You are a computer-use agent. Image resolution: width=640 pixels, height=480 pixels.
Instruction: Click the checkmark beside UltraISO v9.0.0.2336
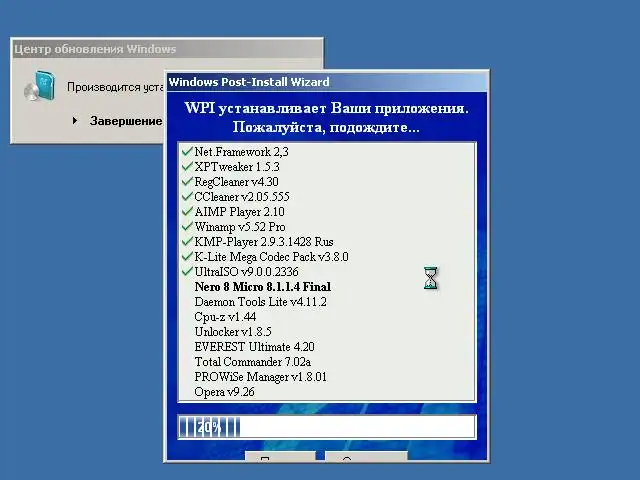(187, 271)
